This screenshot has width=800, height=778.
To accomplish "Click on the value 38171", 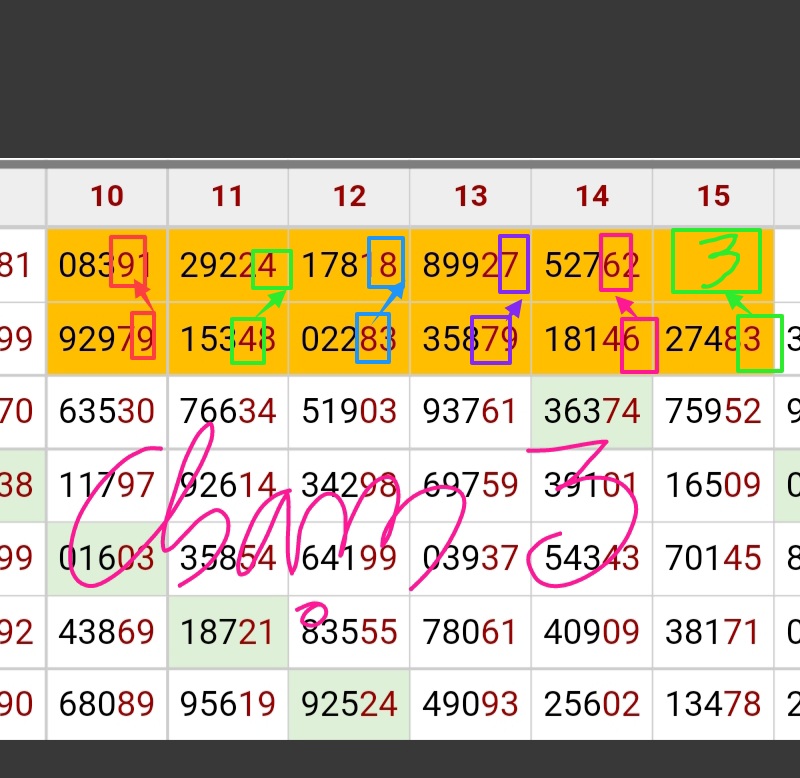I will click(713, 632).
